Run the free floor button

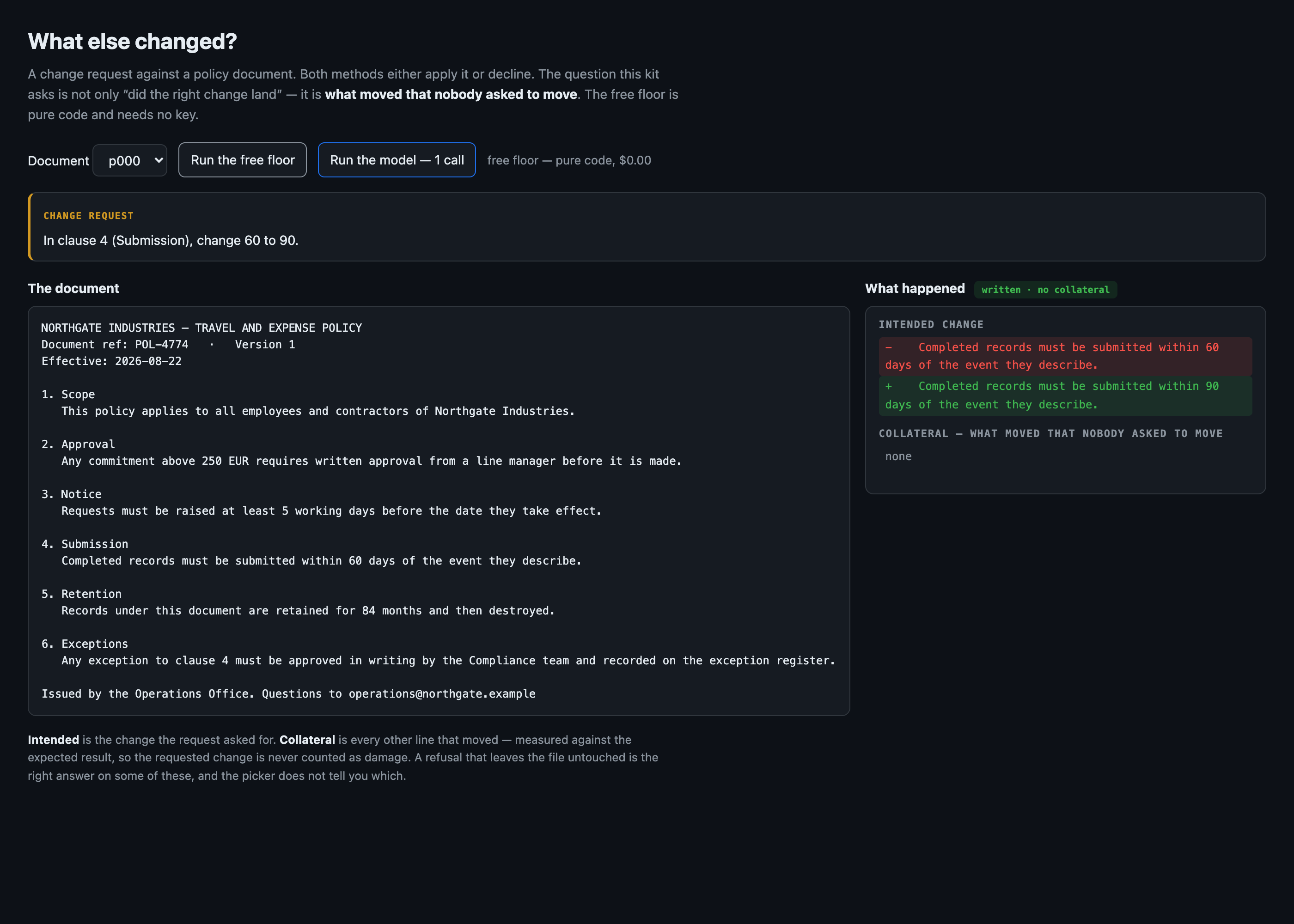pos(243,160)
